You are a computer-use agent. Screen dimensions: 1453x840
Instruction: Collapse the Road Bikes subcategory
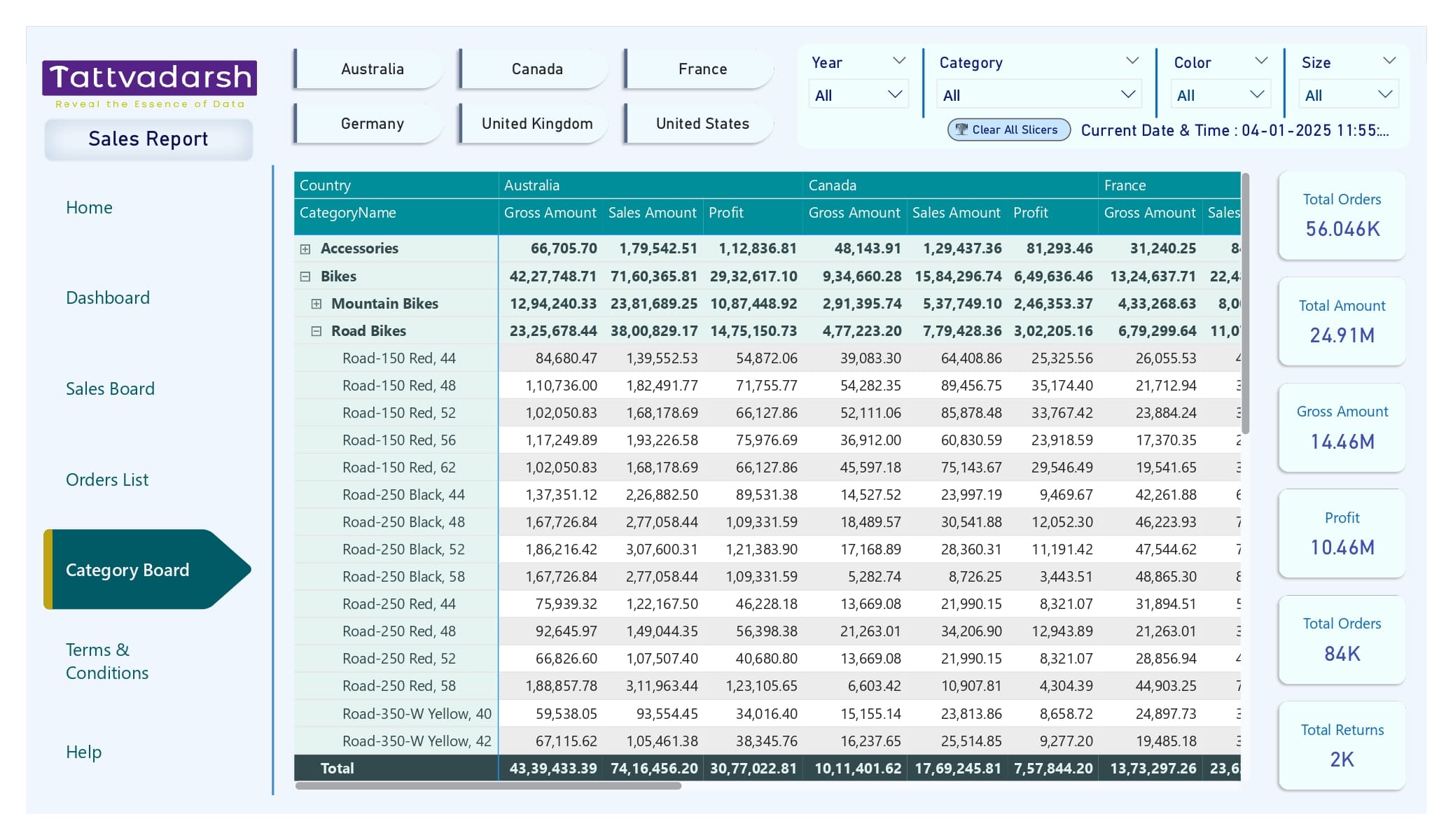coord(317,331)
